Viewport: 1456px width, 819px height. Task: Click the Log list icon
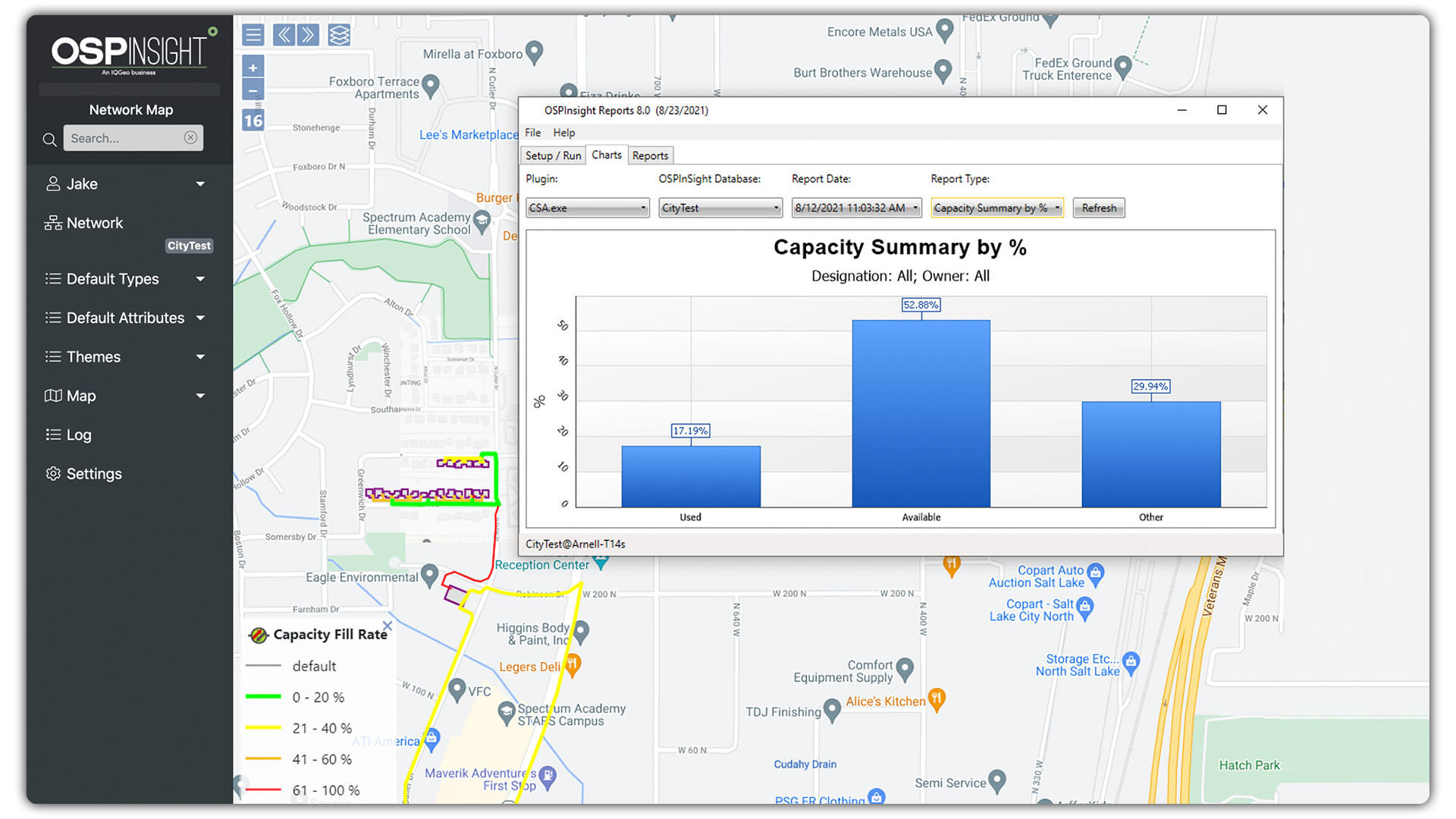pyautogui.click(x=53, y=435)
